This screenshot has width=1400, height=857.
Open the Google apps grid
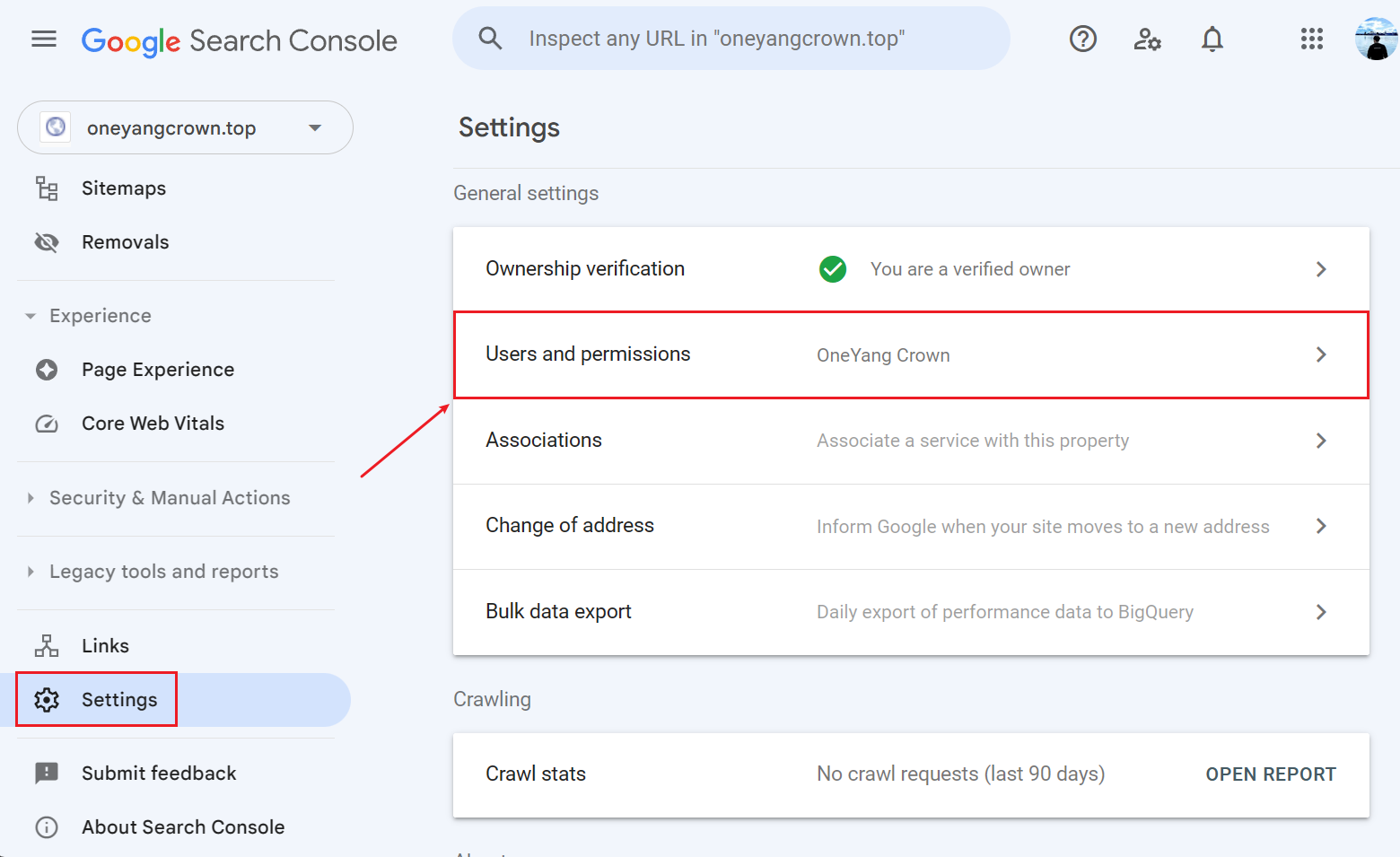(x=1311, y=39)
